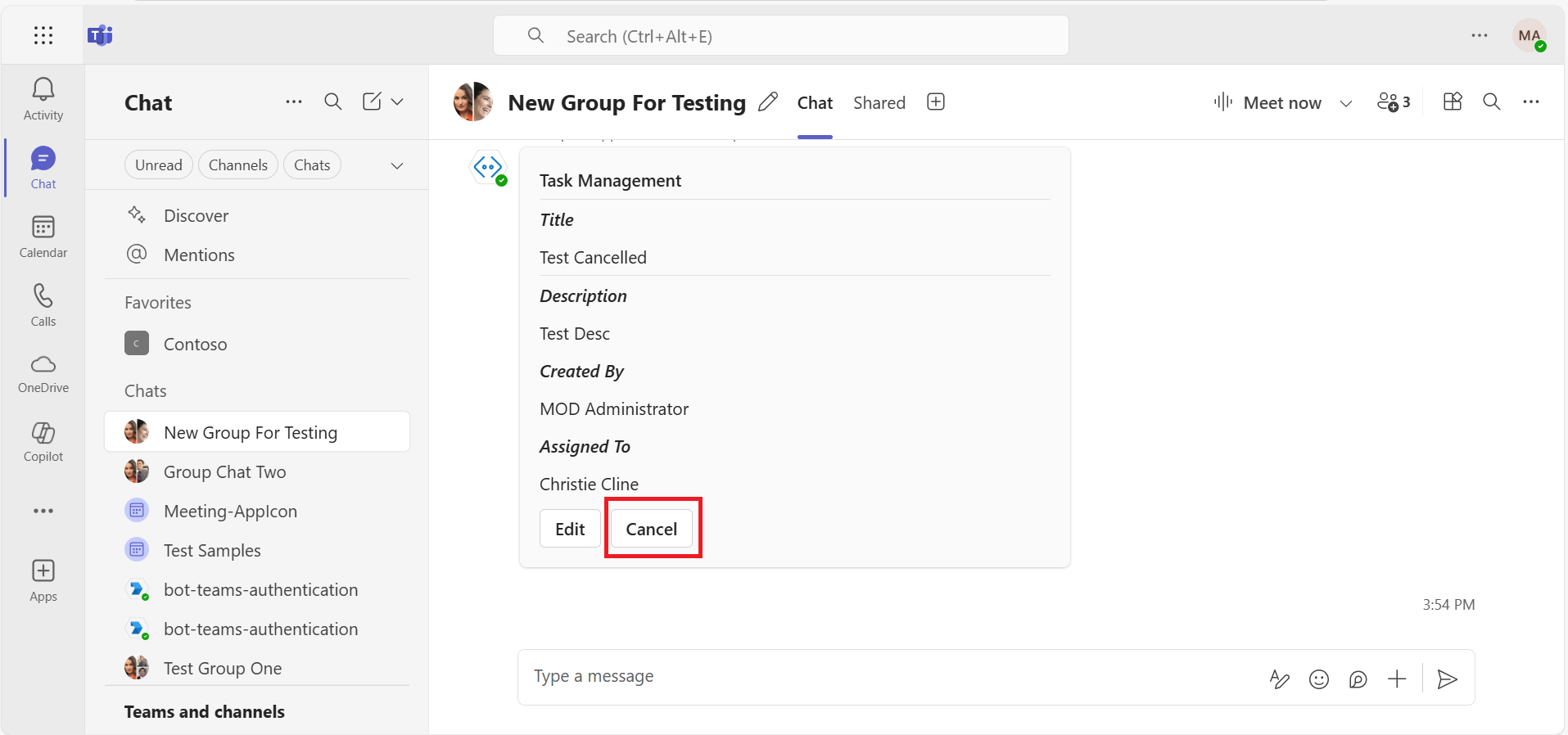
Task: Open second bot-teams-authentication chat
Action: 256,629
